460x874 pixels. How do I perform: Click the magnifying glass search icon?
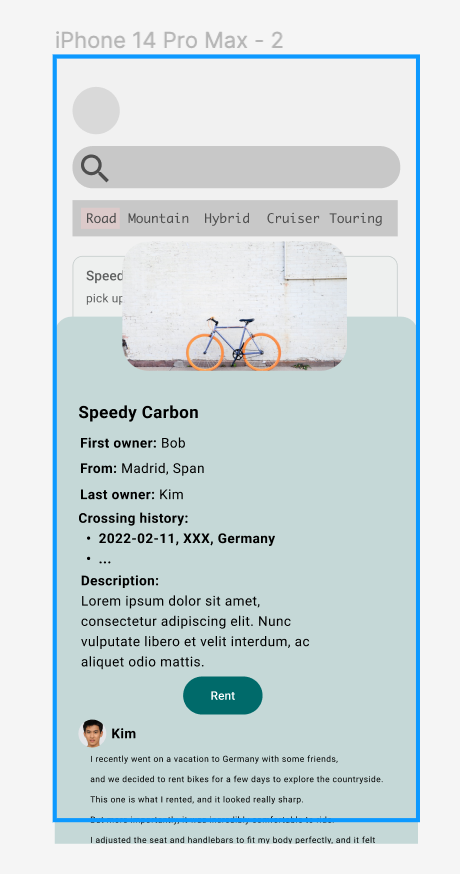95,168
